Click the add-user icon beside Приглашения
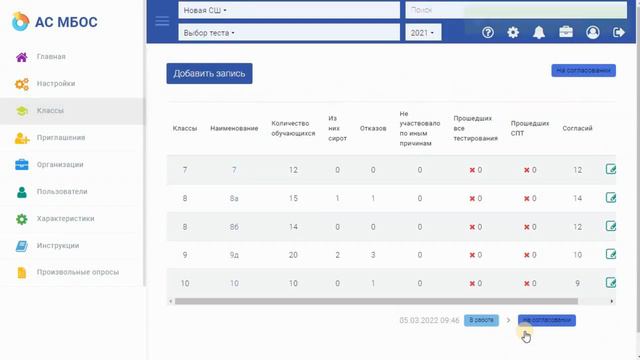Image resolution: width=640 pixels, height=360 pixels. (x=22, y=138)
